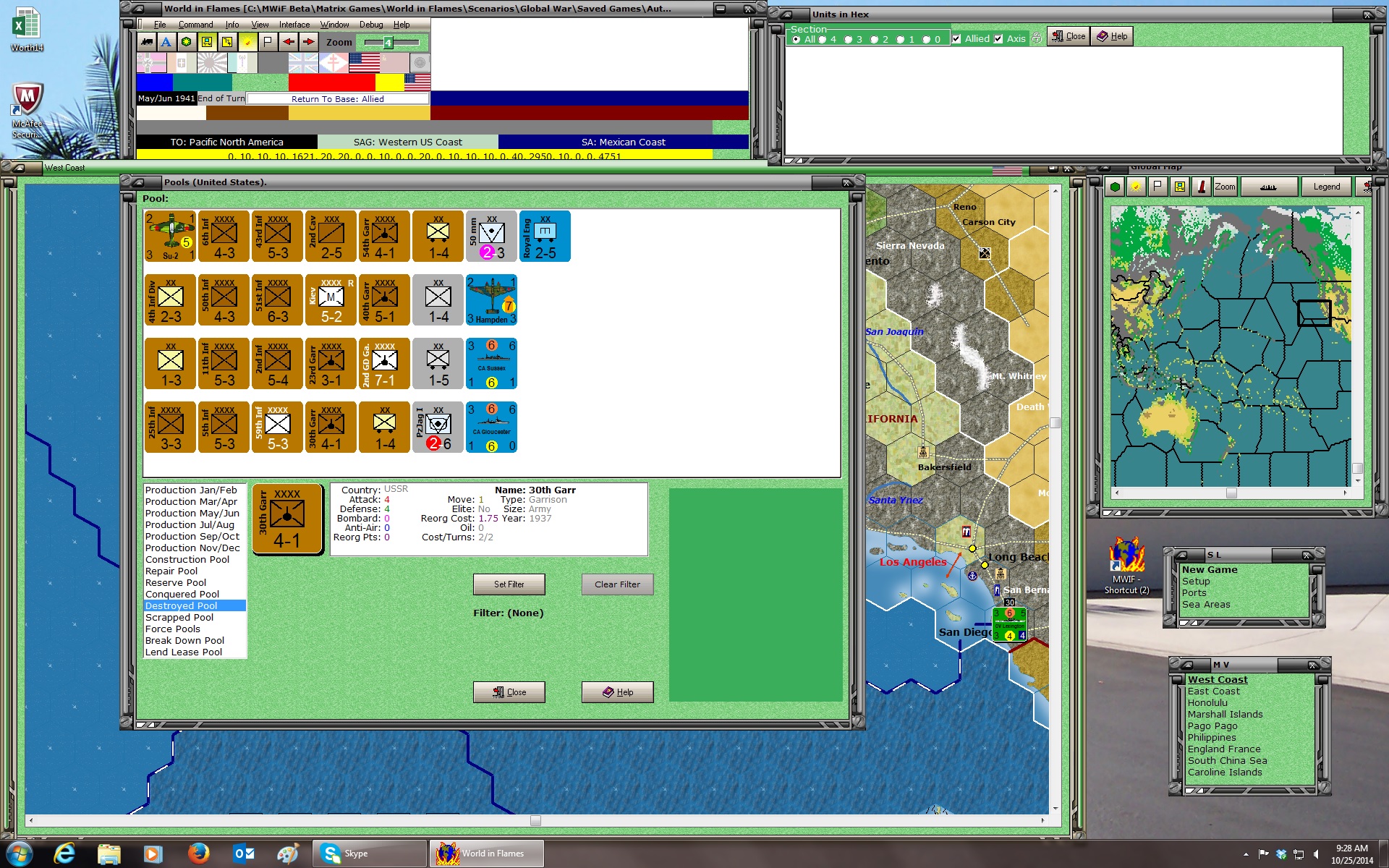Close the Pools dialog with the Close button
The image size is (1389, 868).
[509, 692]
